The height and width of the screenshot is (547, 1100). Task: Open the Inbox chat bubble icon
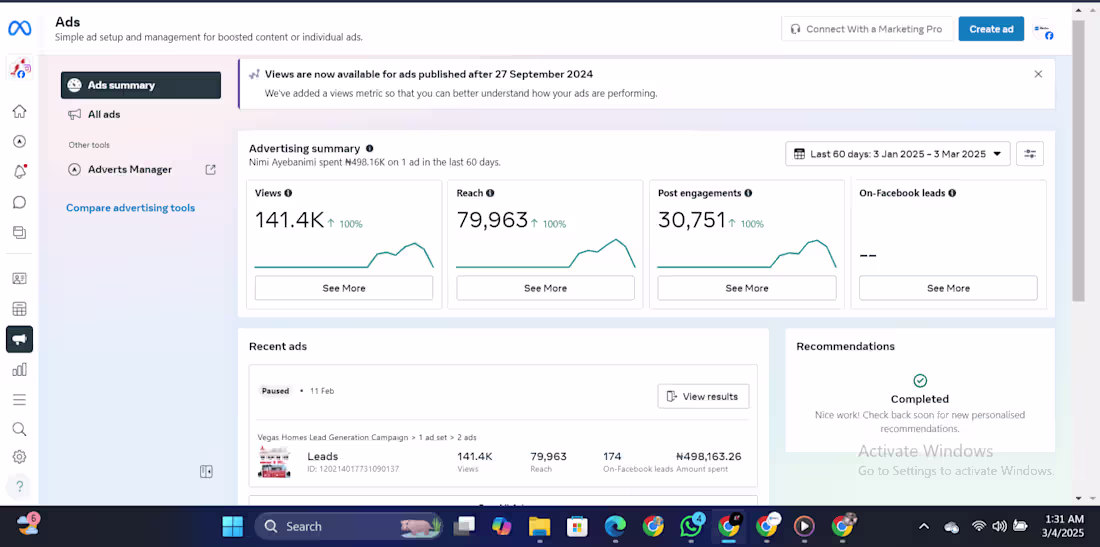pos(19,202)
